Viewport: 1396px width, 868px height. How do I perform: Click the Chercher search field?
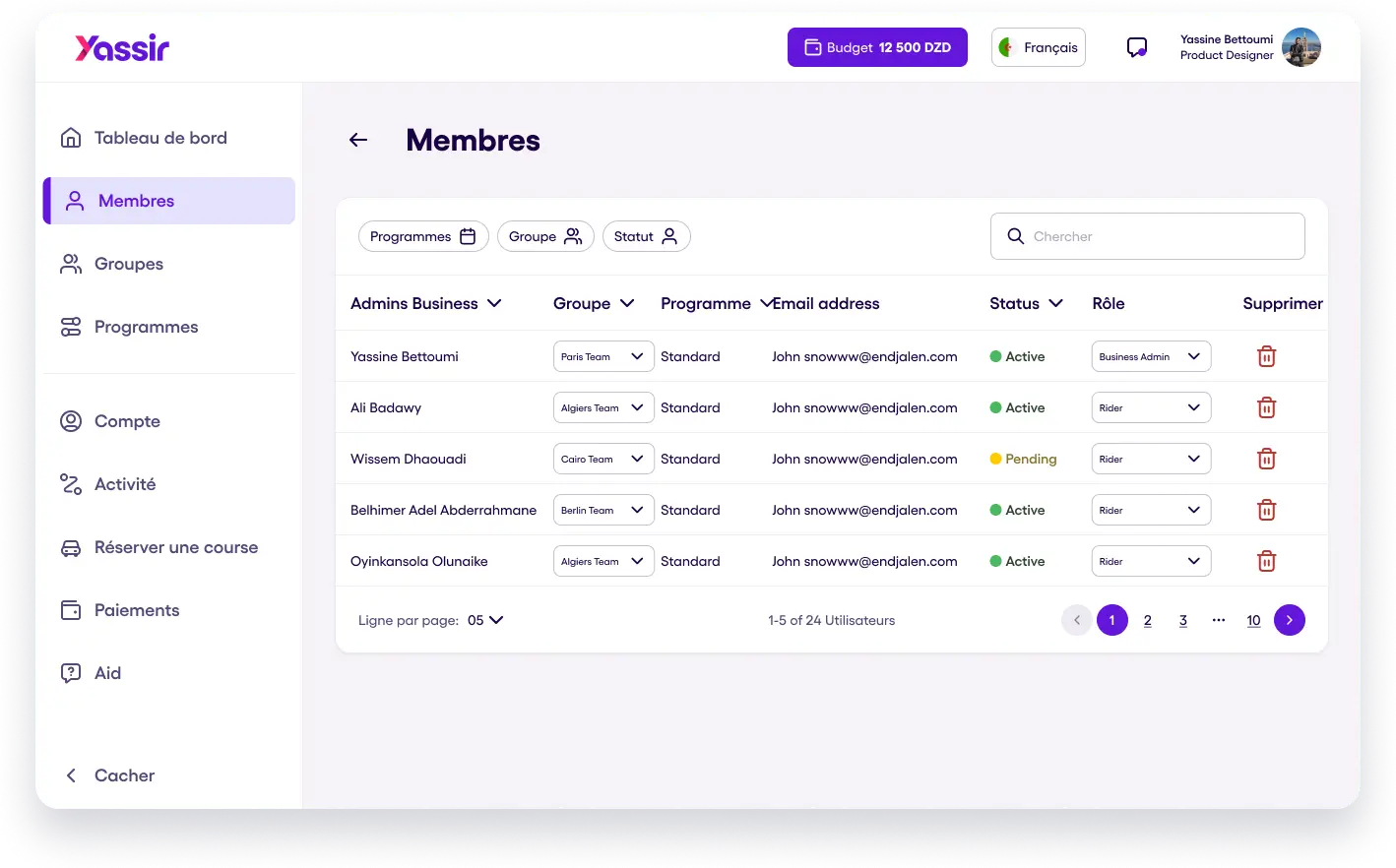click(x=1148, y=236)
